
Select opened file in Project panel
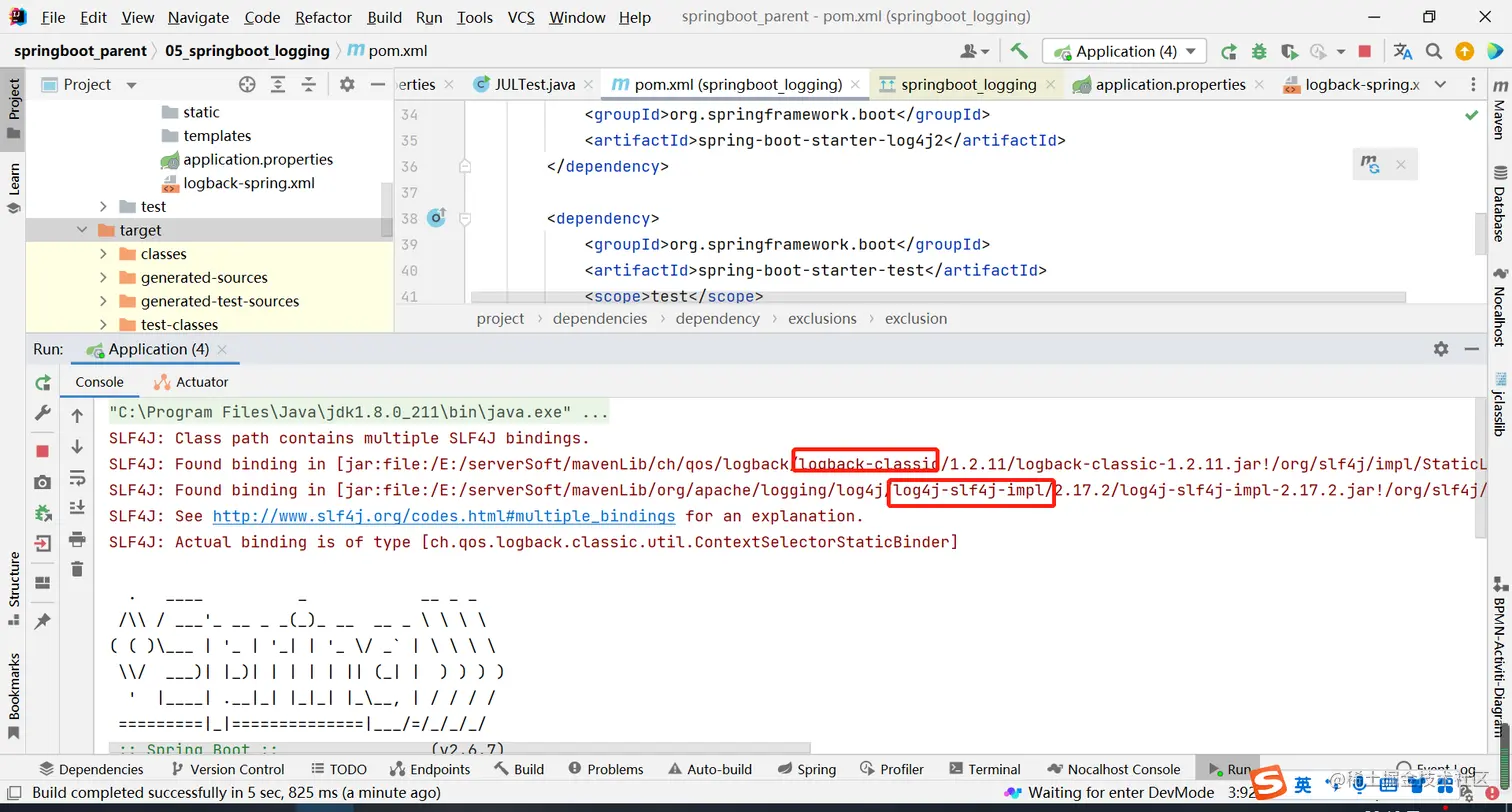(x=247, y=84)
